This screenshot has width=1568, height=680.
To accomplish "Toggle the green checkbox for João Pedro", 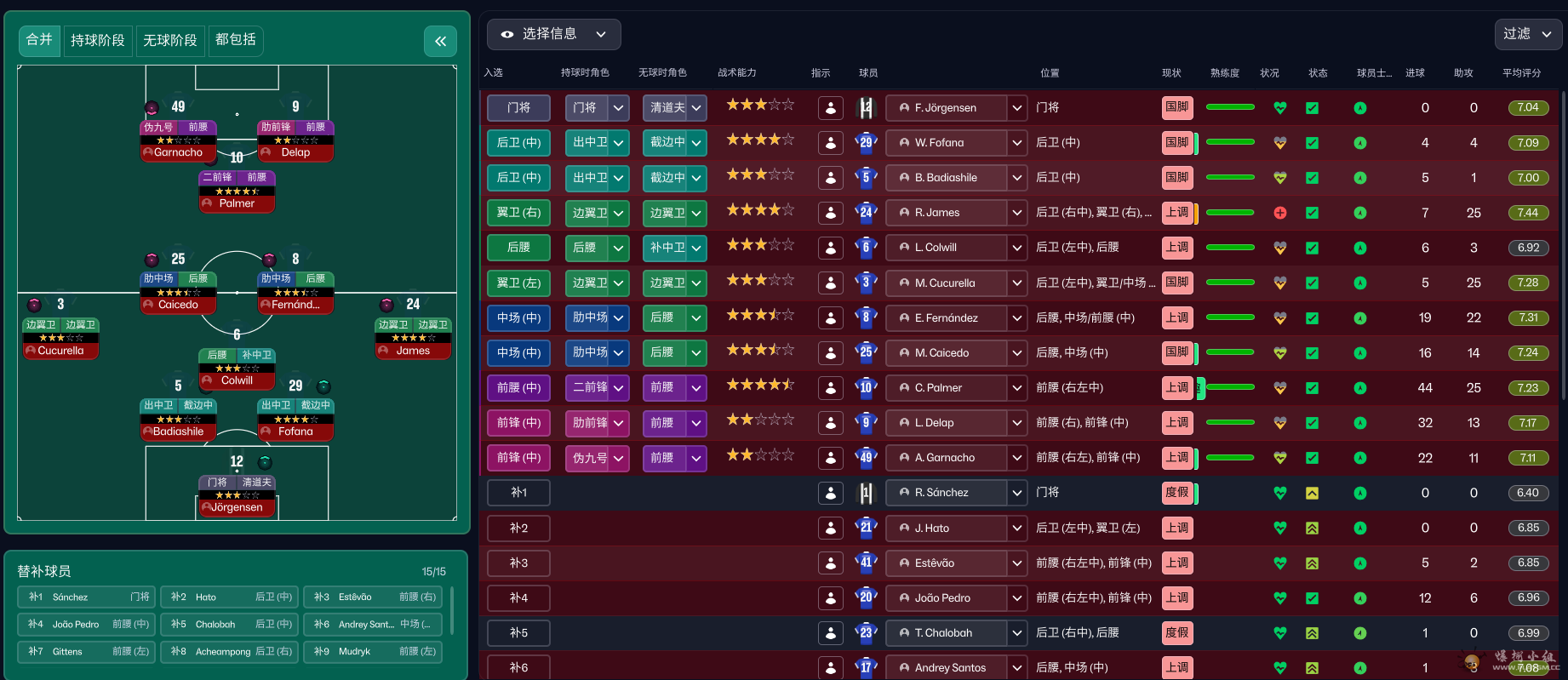I will tap(1312, 598).
